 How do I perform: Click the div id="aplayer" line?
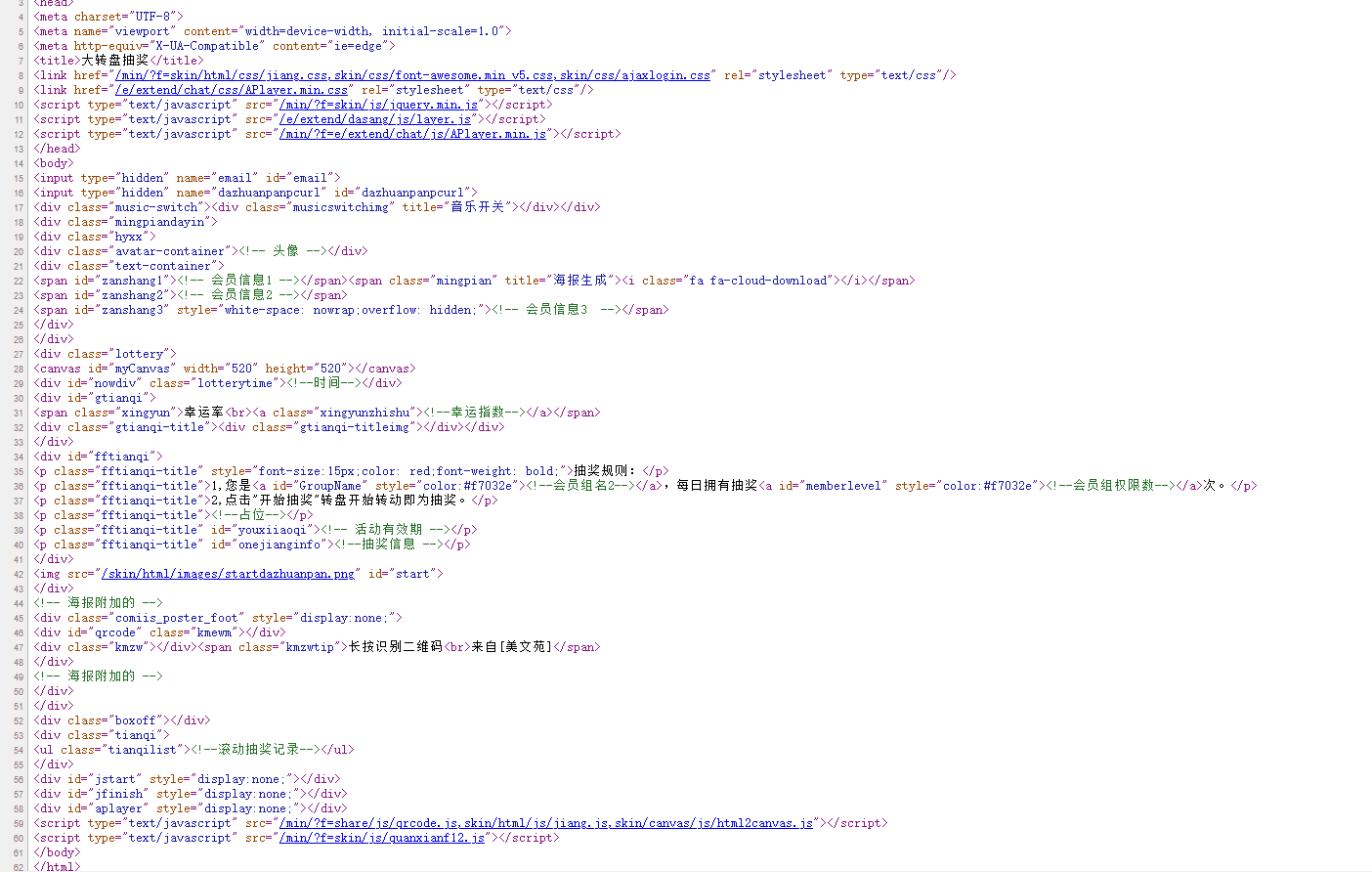191,808
